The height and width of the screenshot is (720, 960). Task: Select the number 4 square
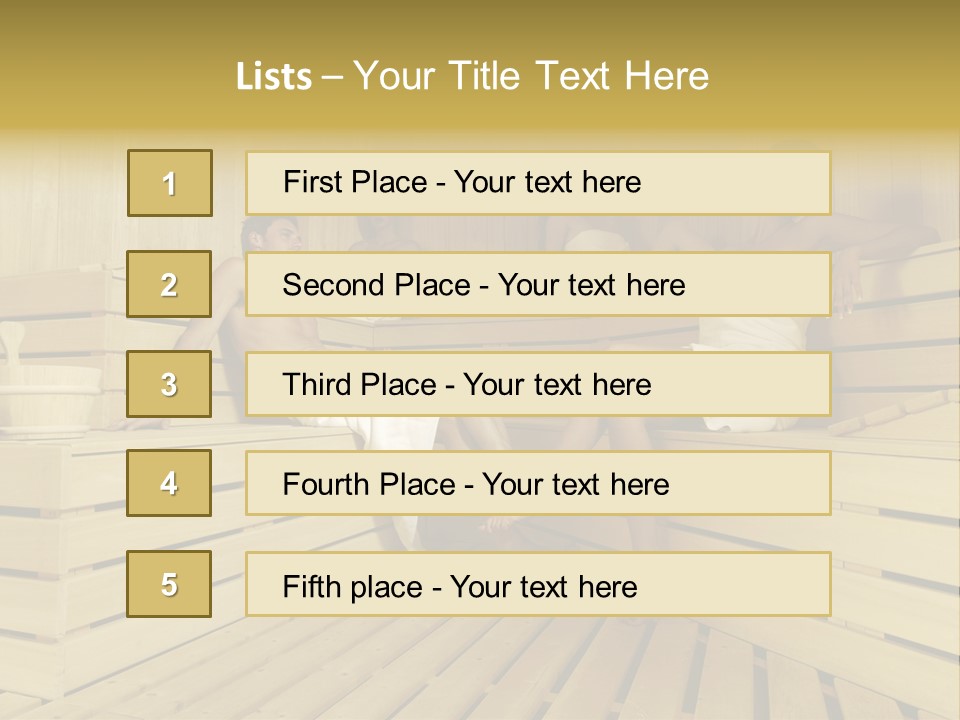click(x=169, y=483)
